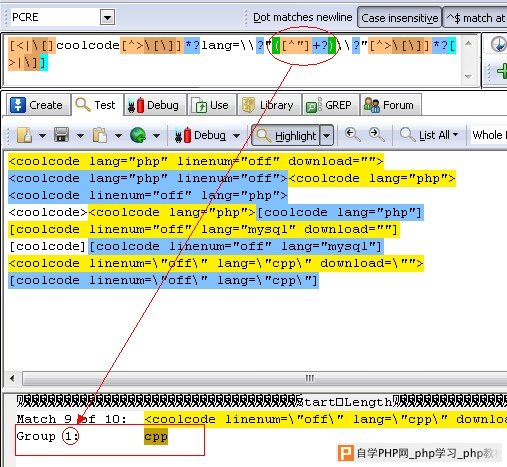Click horizontal scrollbar left arrow
This screenshot has width=507, height=467.
click(x=12, y=379)
